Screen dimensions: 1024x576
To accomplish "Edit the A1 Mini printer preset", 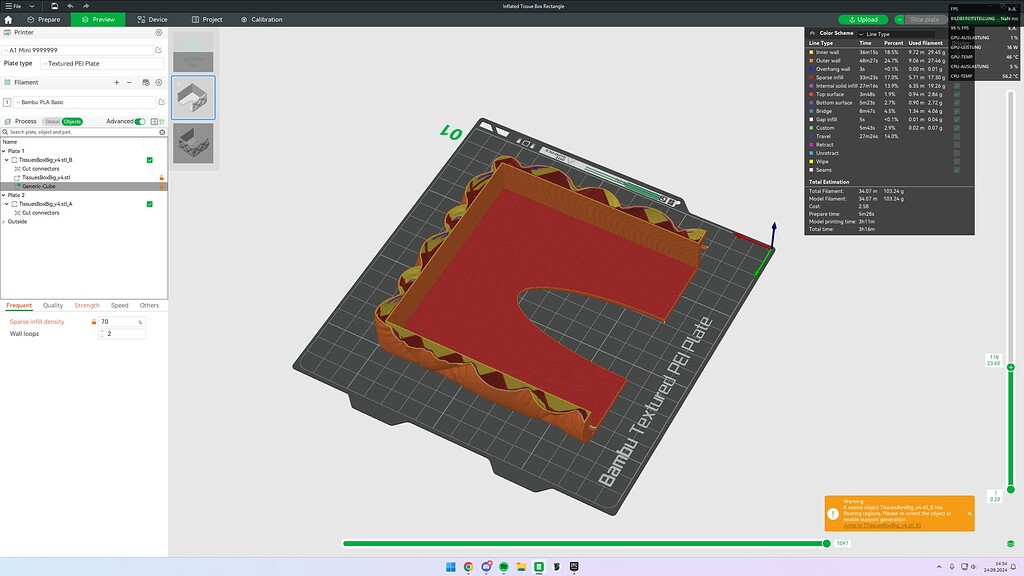I will 159,50.
